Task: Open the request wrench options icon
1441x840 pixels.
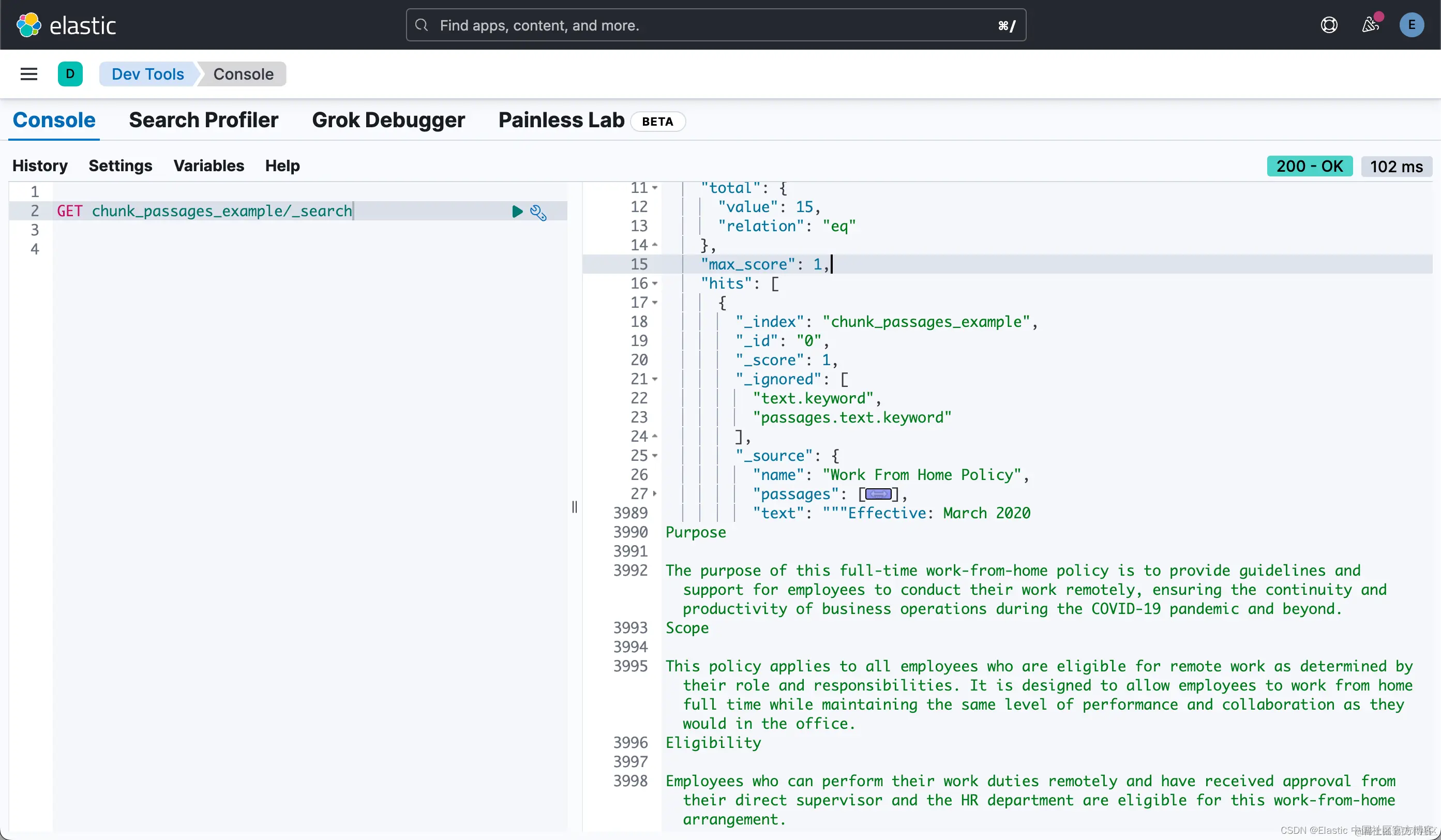Action: coord(538,212)
